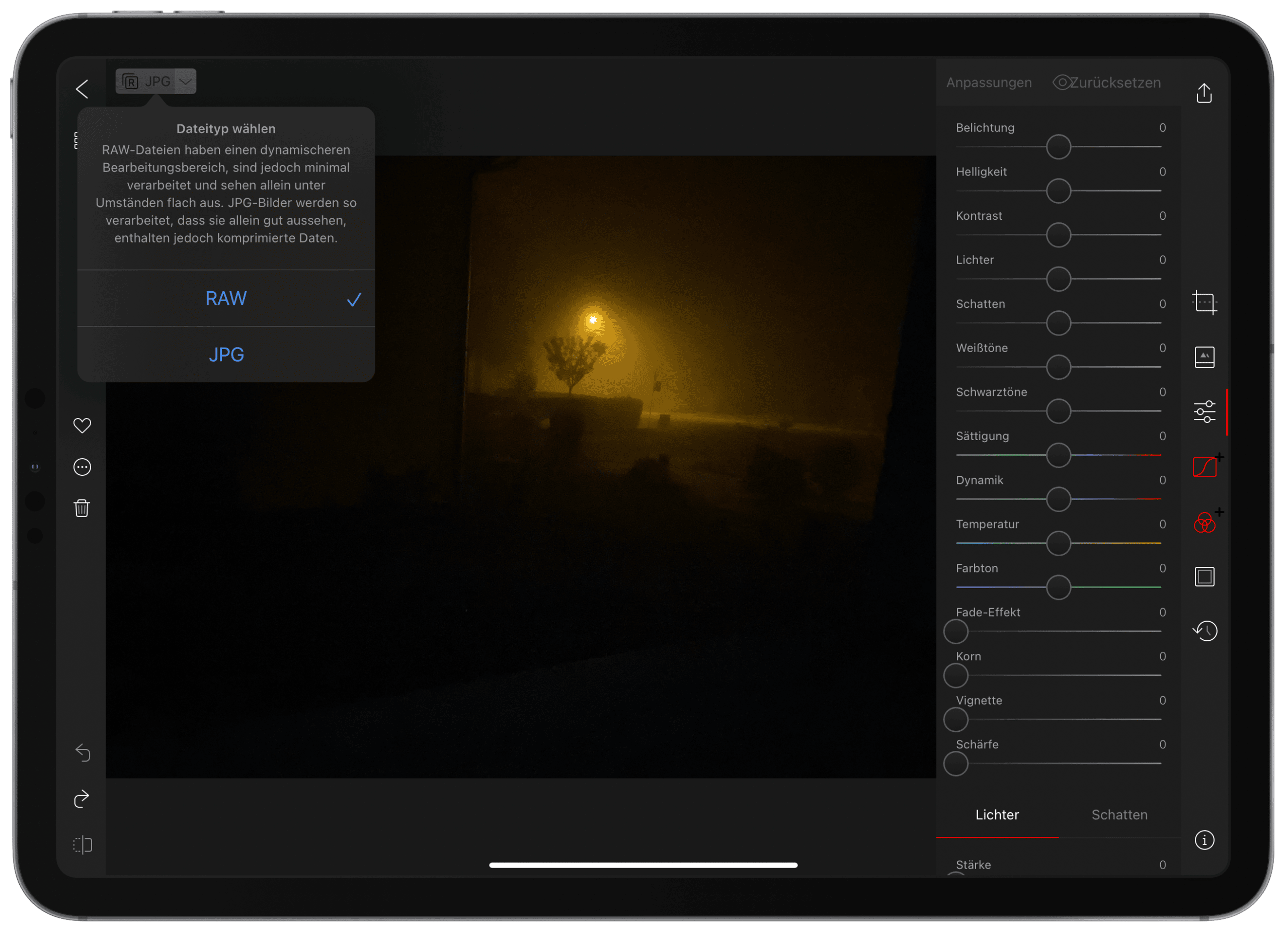Switch to the Schatten tab
Image resolution: width=1288 pixels, height=934 pixels.
point(1119,815)
